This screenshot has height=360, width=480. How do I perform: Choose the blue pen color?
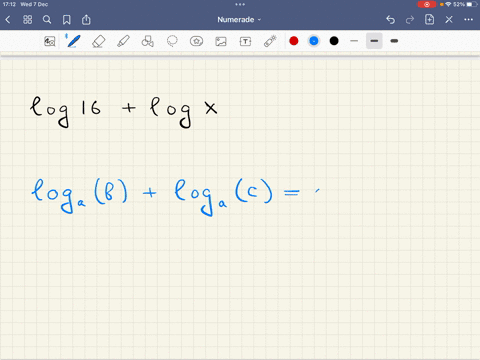(x=314, y=41)
